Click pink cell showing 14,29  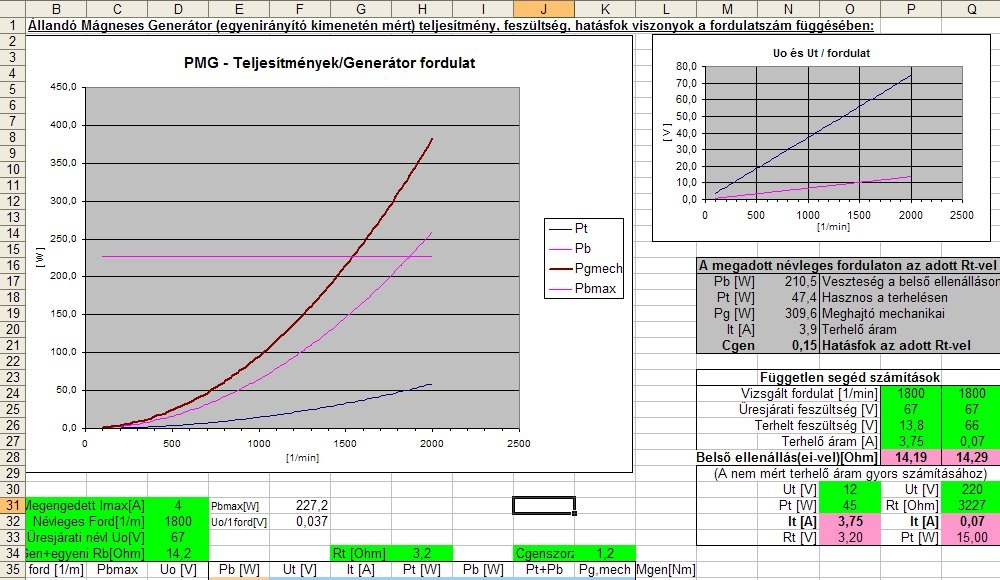971,457
